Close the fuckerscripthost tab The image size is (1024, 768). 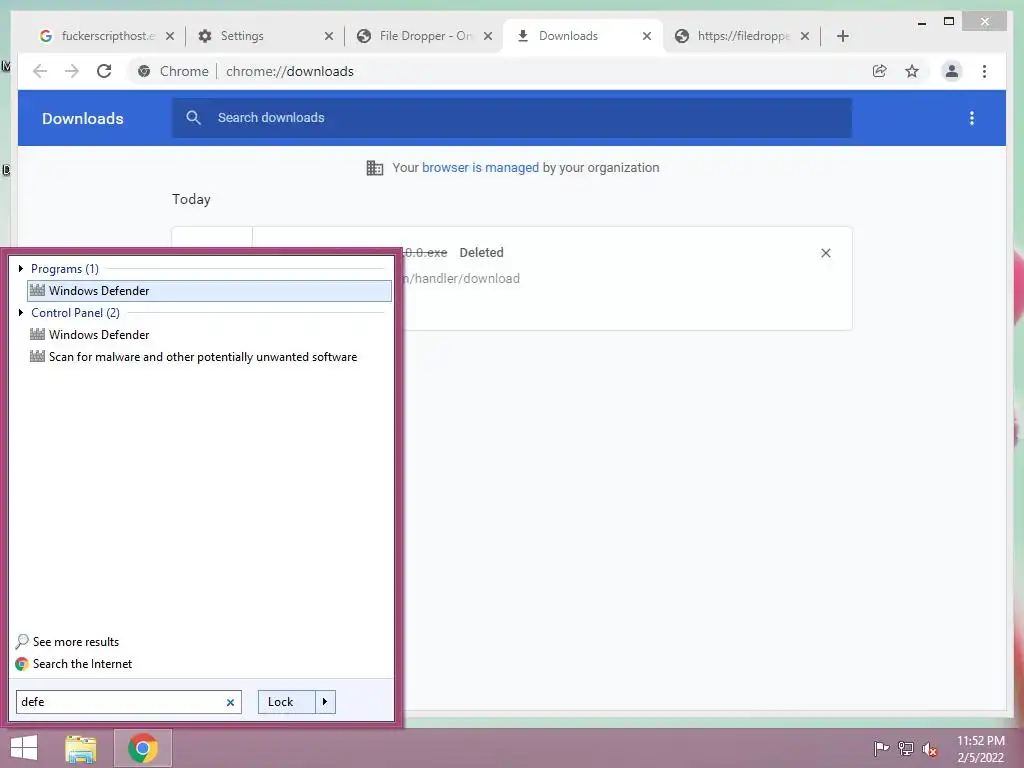point(170,36)
